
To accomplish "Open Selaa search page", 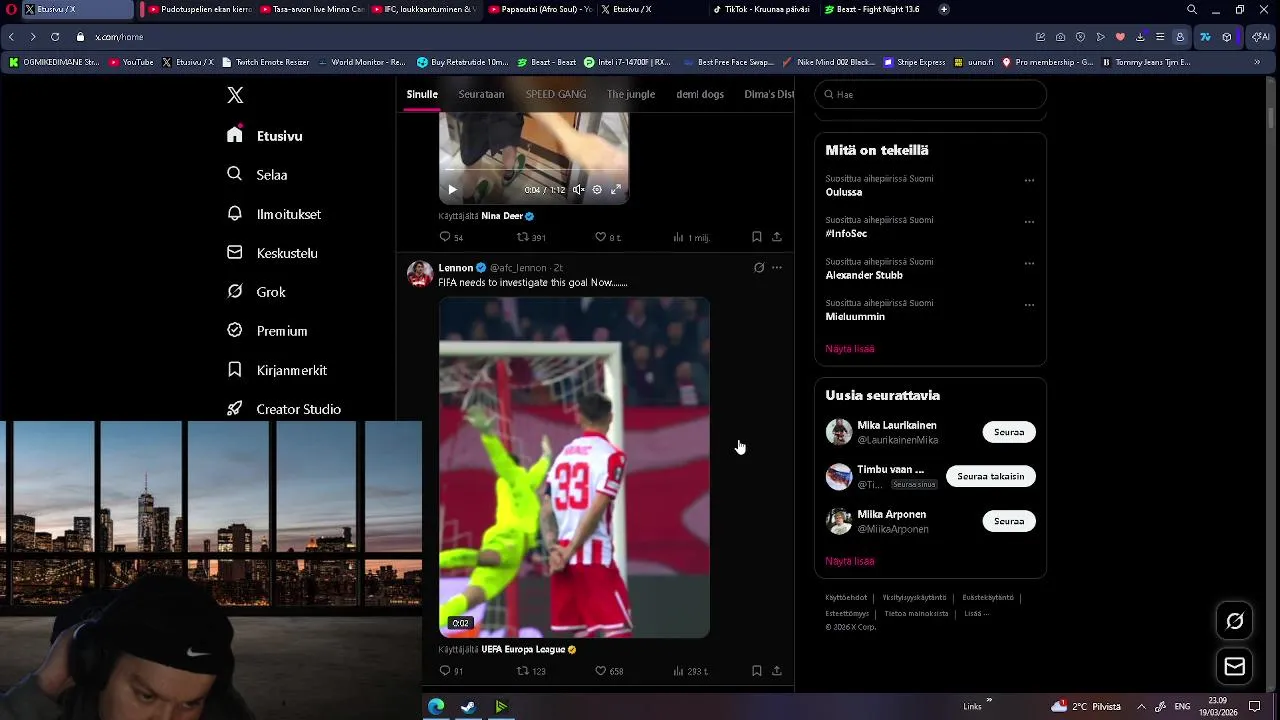I will pyautogui.click(x=258, y=175).
